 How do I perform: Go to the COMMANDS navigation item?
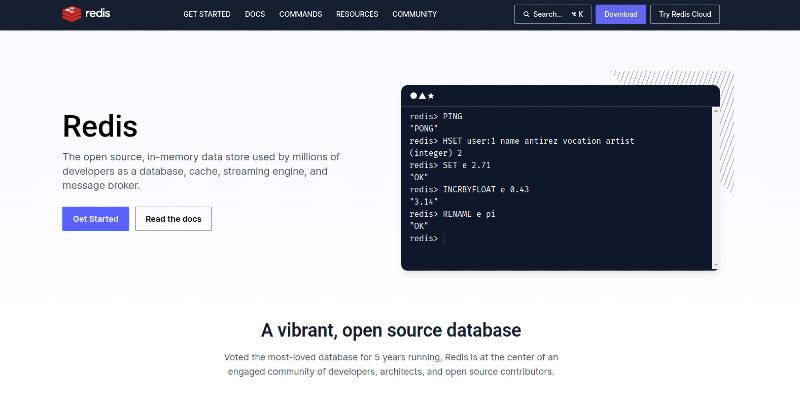[x=301, y=14]
